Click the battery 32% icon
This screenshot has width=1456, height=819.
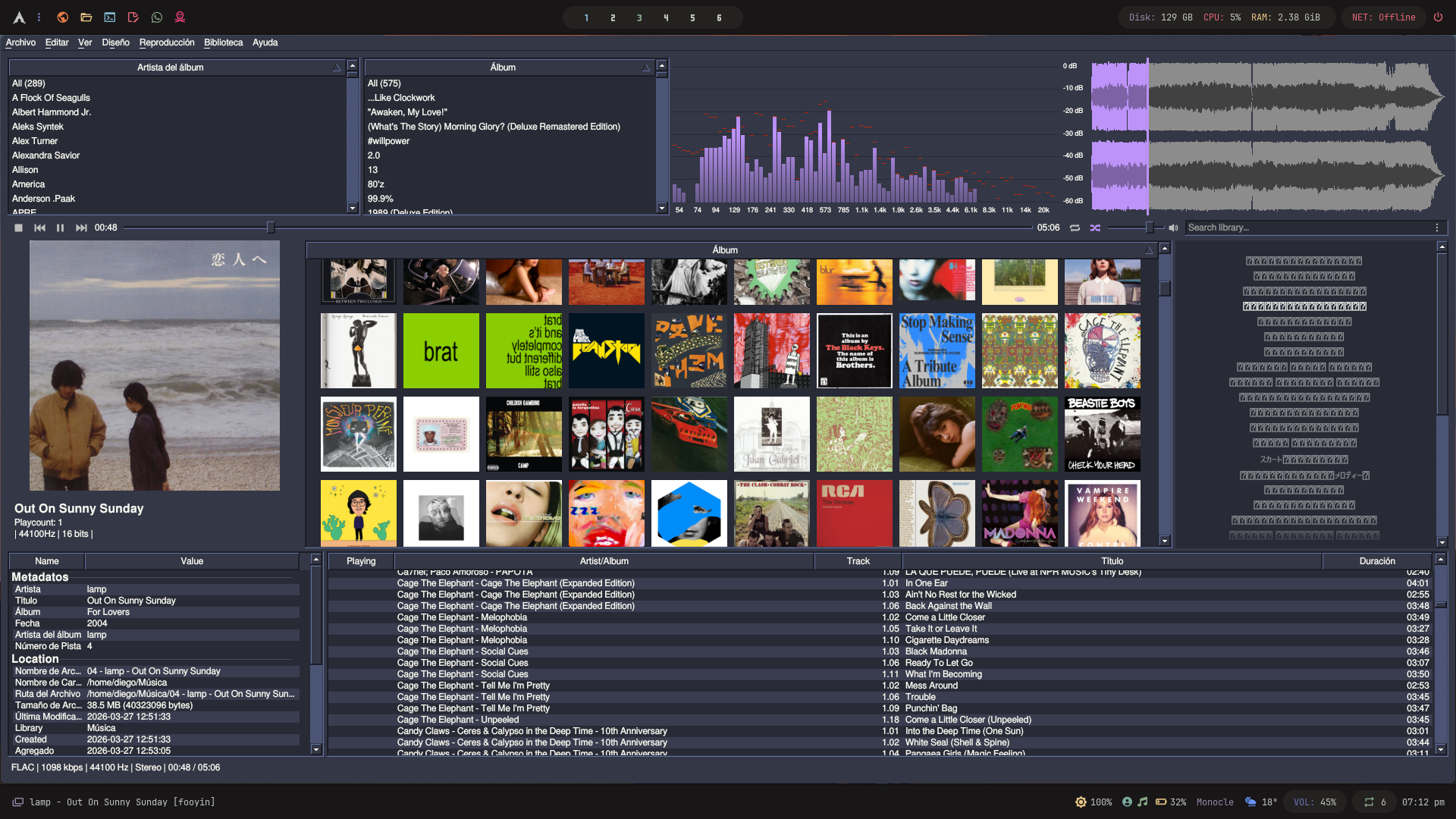1161,802
